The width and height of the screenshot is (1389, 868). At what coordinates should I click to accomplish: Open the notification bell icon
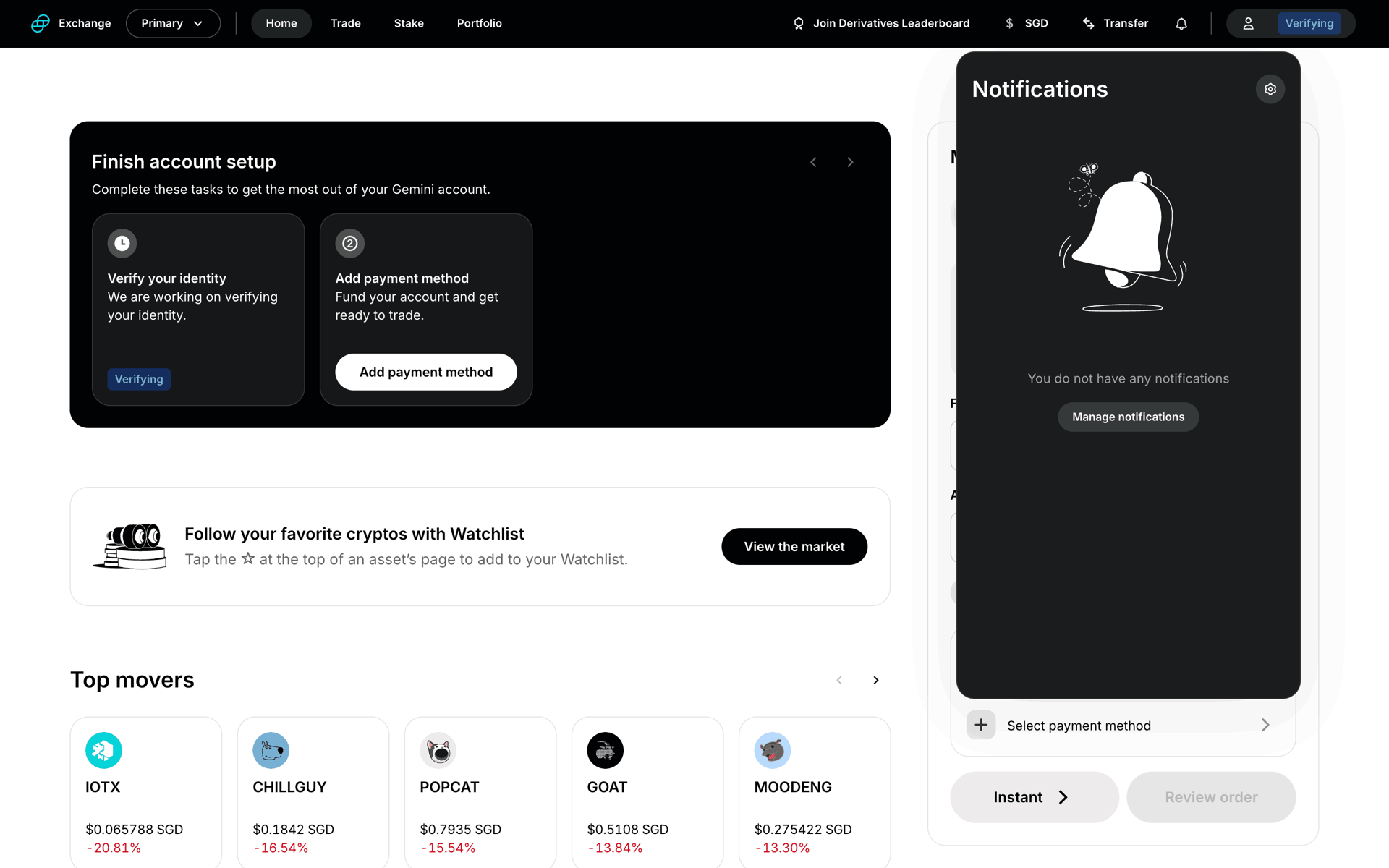(1181, 23)
